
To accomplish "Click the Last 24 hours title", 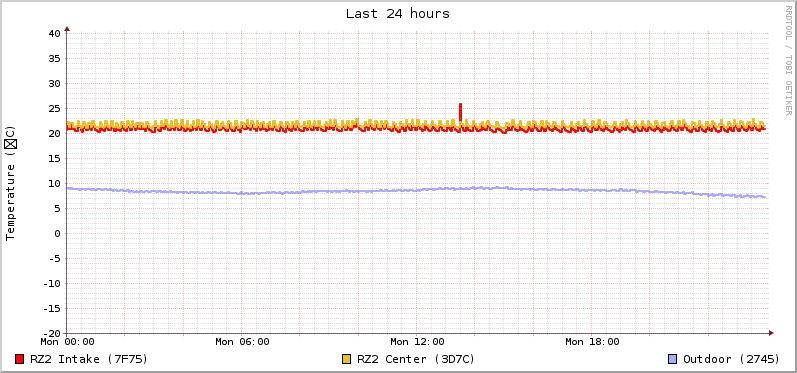I will click(x=398, y=14).
